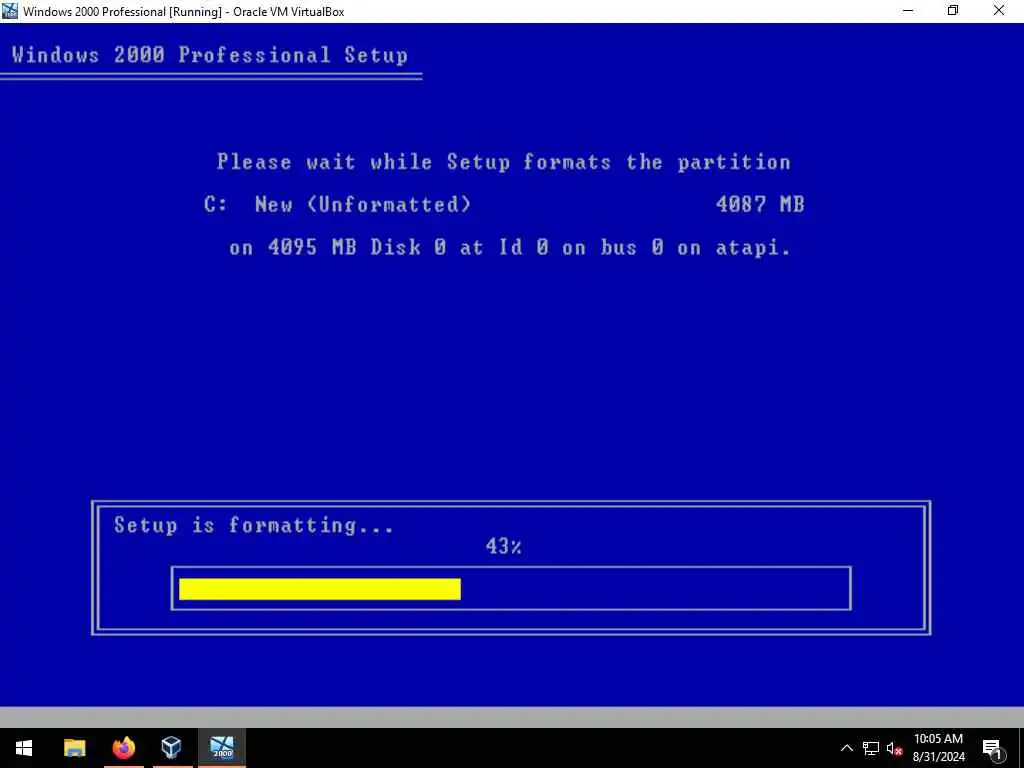Open the Windows Start menu
This screenshot has height=768, width=1024.
coord(24,748)
